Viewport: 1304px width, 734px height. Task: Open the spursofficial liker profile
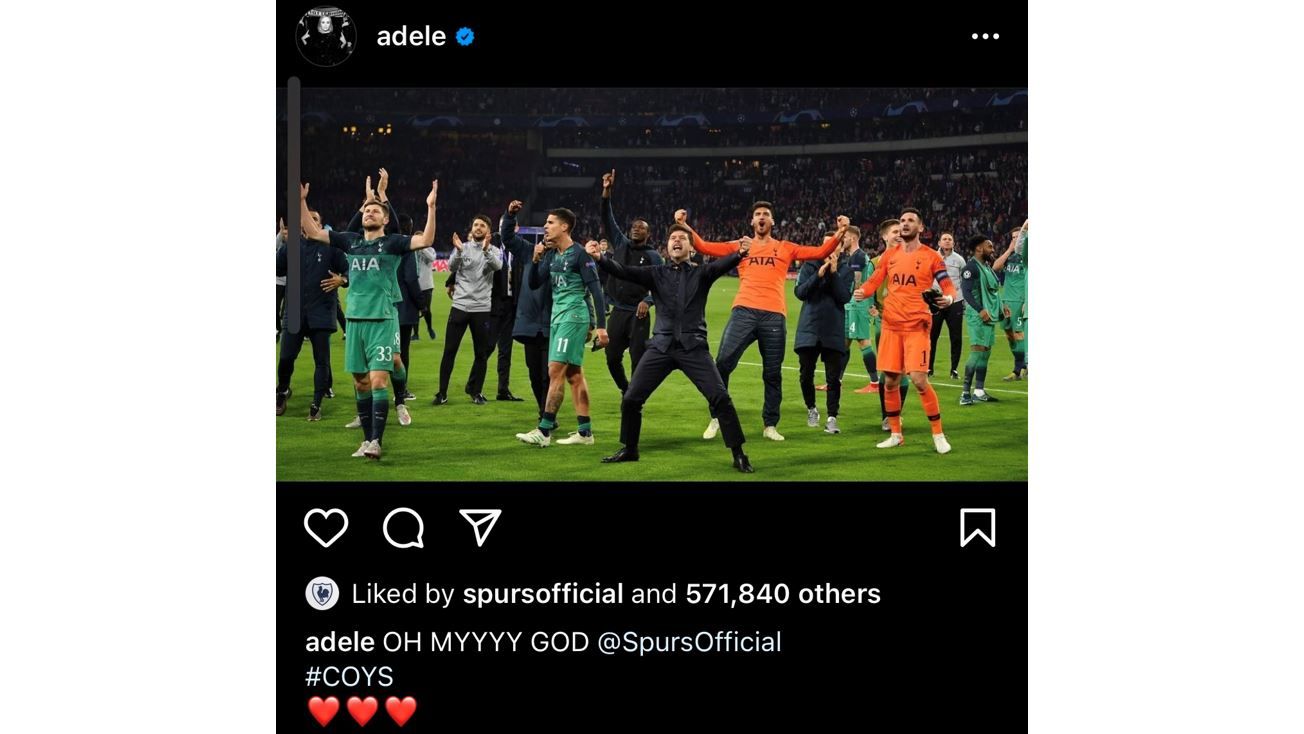point(543,594)
